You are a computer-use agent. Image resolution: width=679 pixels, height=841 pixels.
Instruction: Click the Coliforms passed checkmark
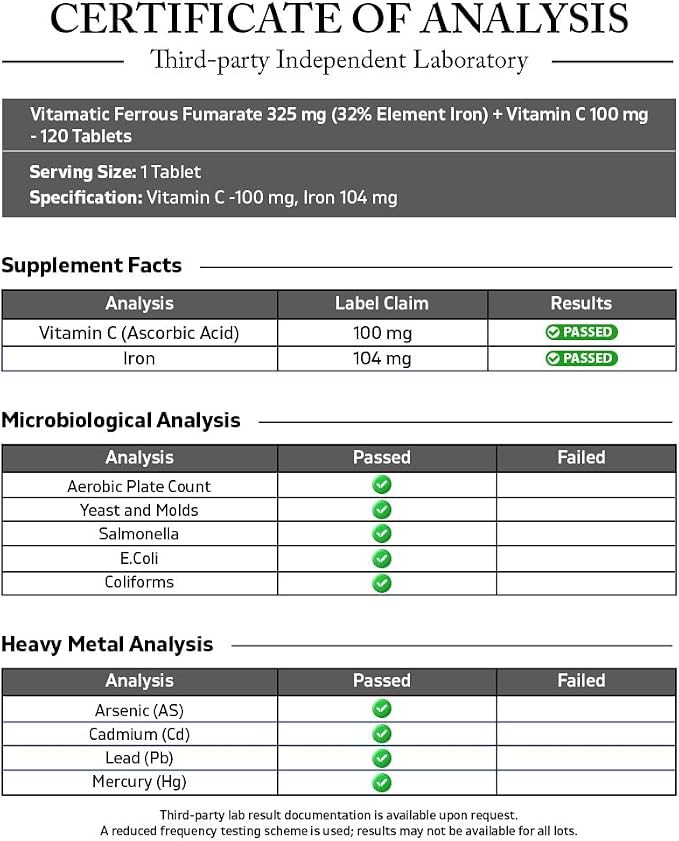pyautogui.click(x=382, y=583)
